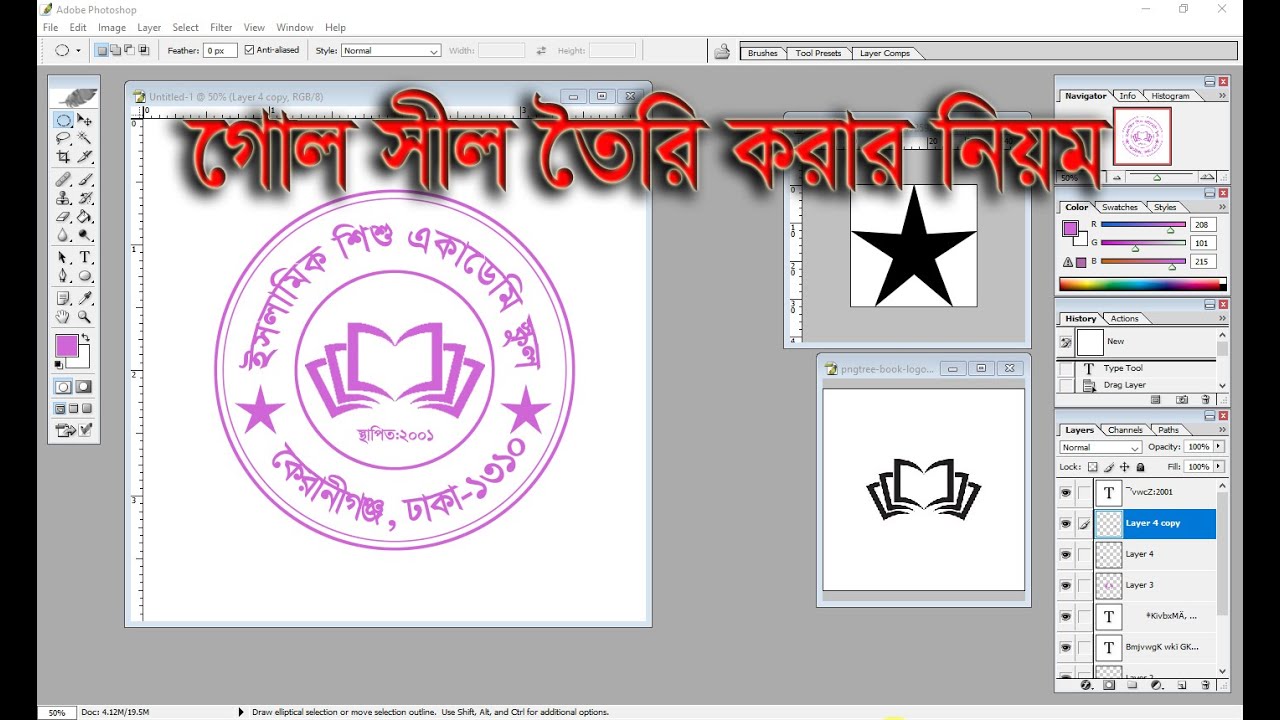This screenshot has height=720, width=1280.
Task: Switch to the Channels tab
Action: [1125, 430]
